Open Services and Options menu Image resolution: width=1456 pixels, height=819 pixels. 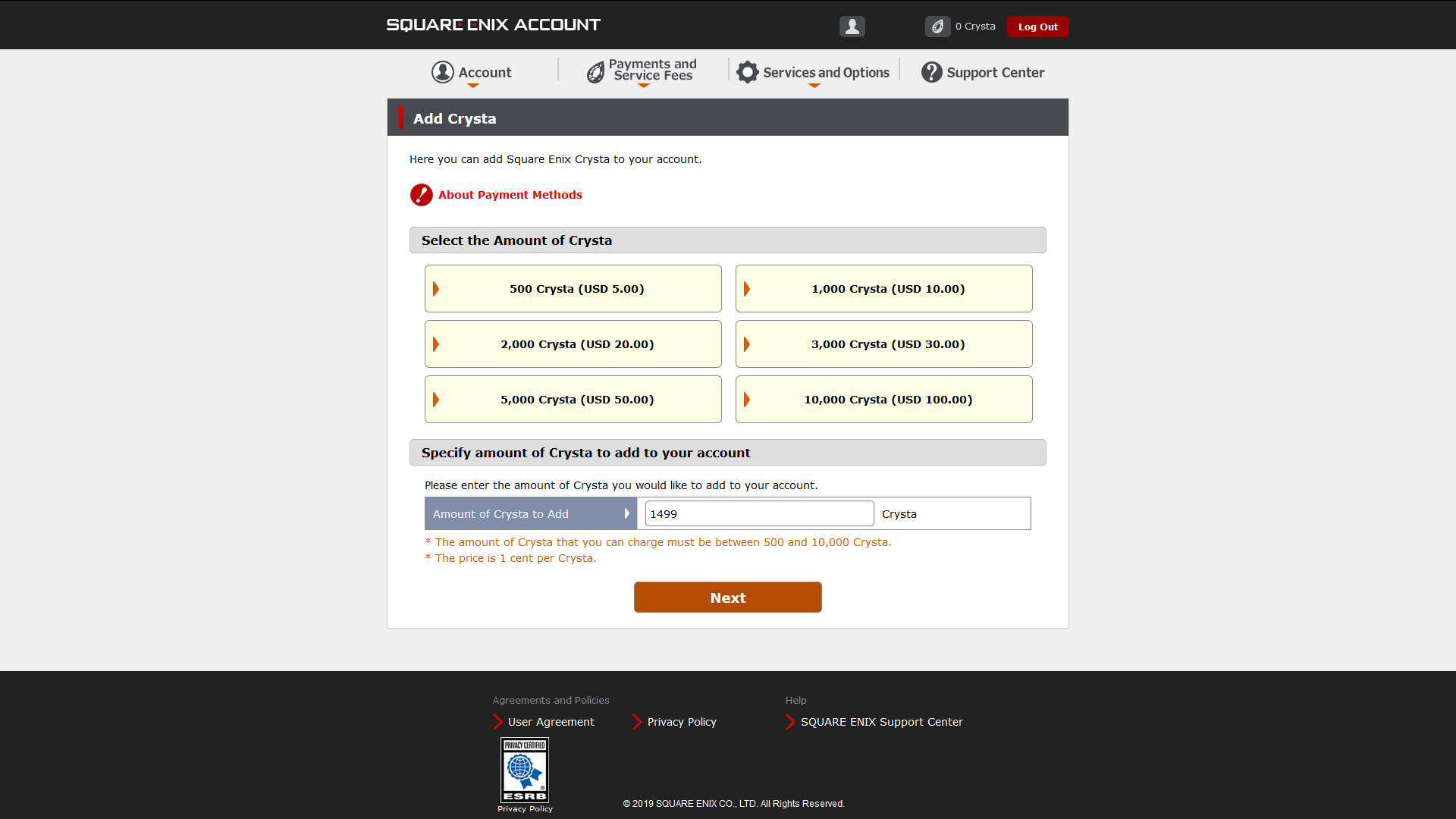pyautogui.click(x=813, y=73)
